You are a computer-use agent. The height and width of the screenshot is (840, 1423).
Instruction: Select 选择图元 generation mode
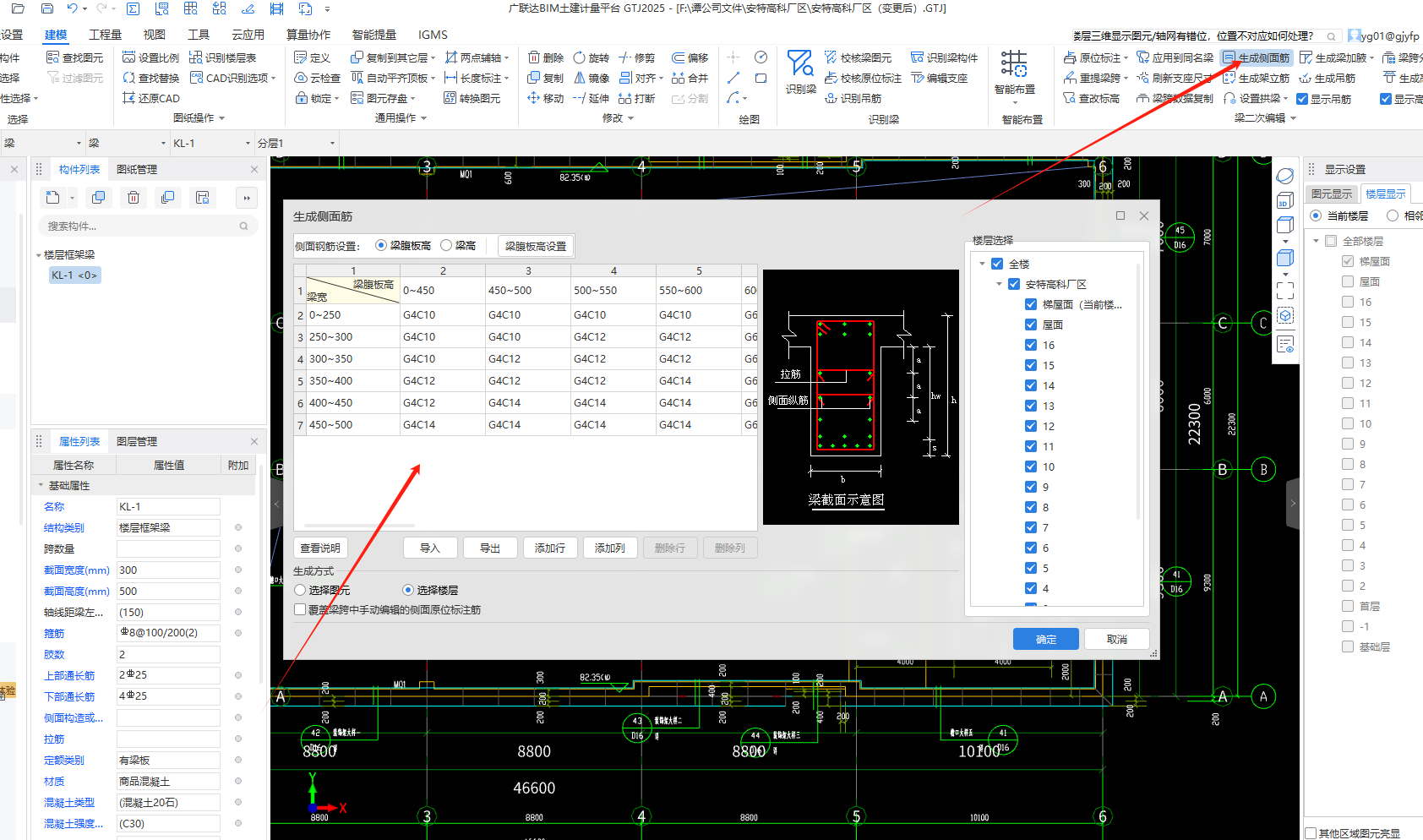click(x=300, y=590)
